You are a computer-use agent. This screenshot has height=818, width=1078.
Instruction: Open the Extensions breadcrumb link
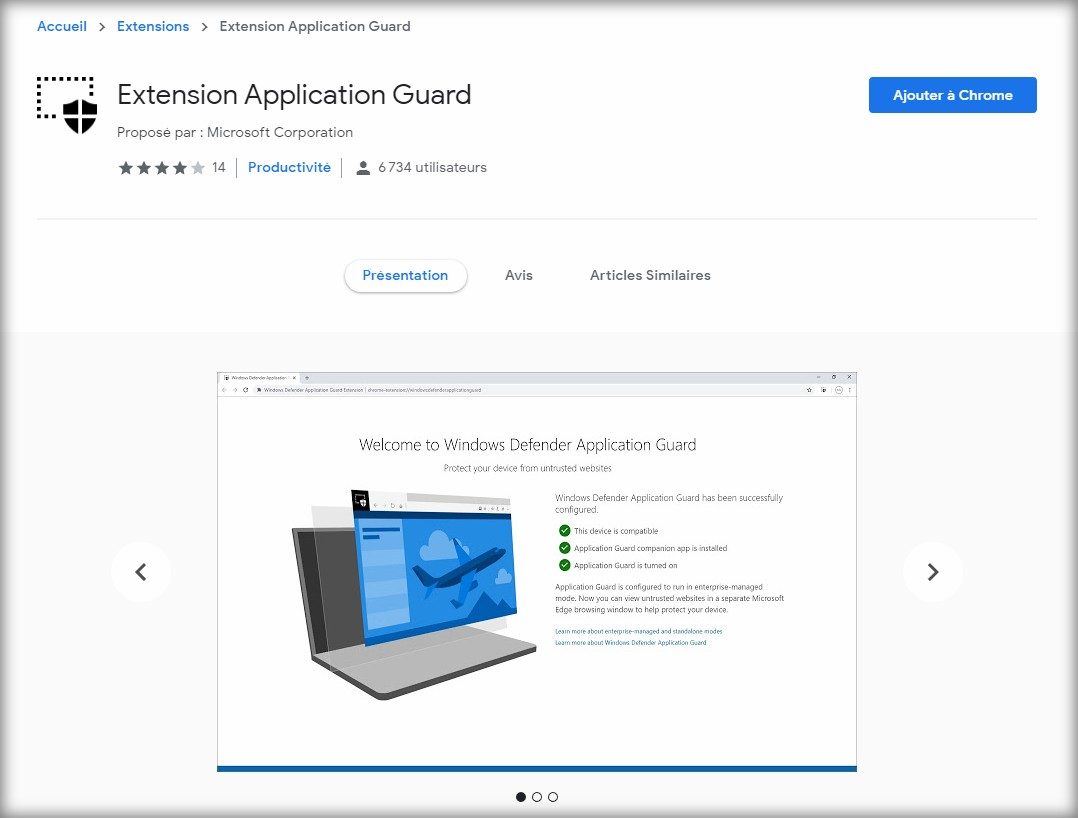pos(153,26)
